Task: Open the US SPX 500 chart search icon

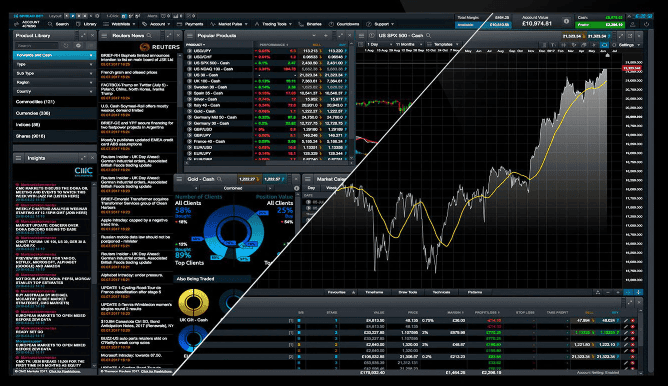Action: click(429, 36)
